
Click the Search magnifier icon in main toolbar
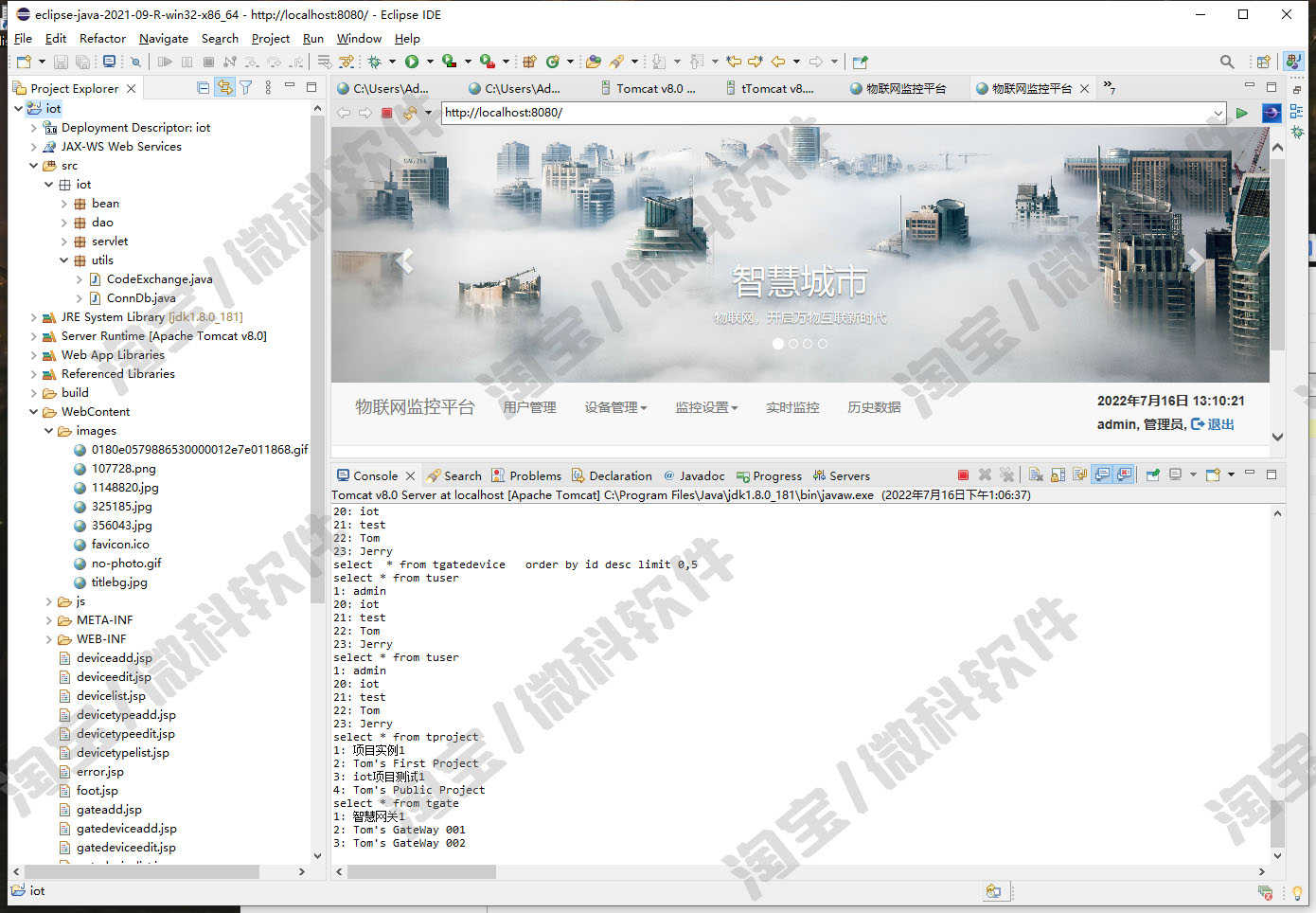(1227, 62)
